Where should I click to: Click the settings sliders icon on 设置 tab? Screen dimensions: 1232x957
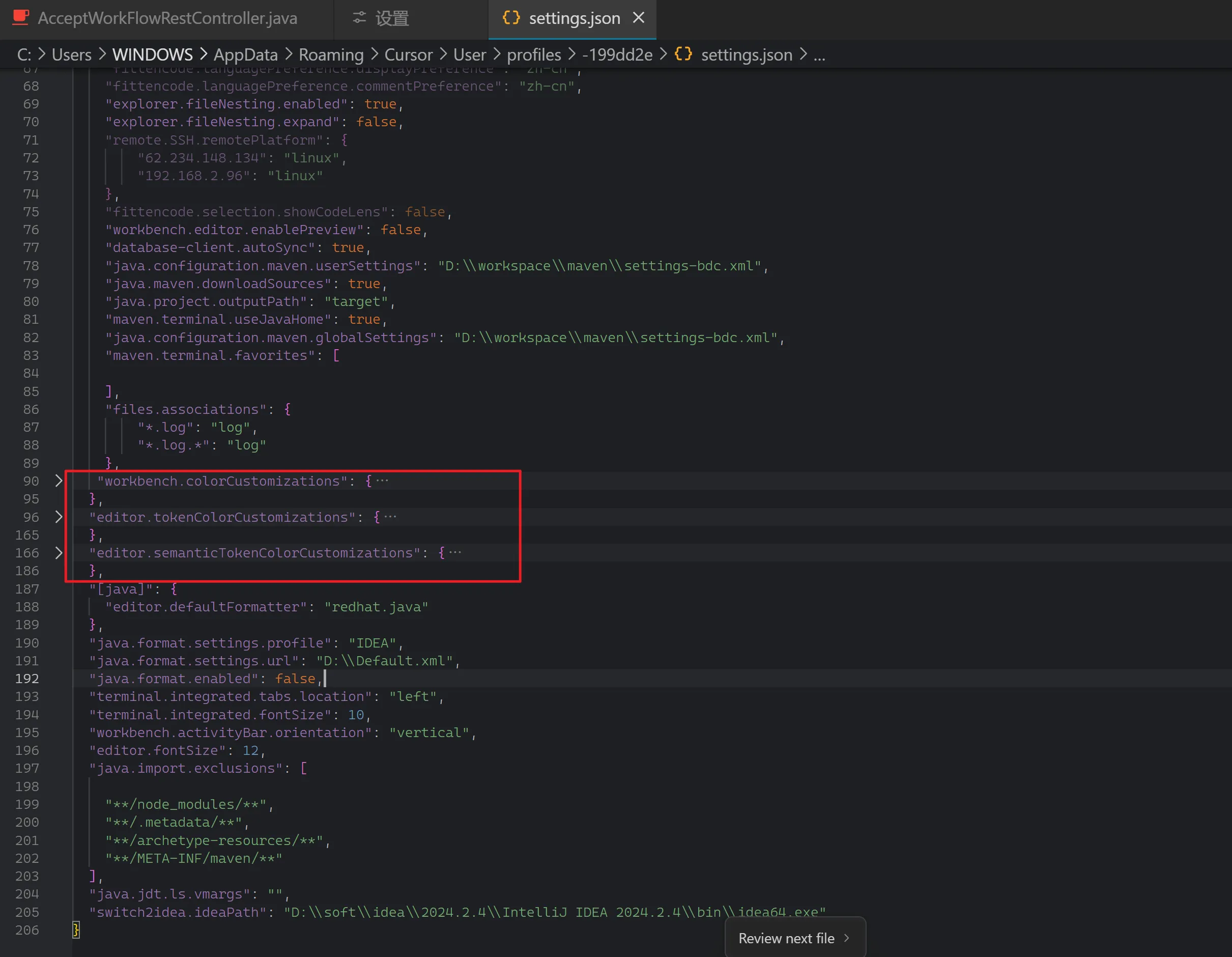(359, 17)
